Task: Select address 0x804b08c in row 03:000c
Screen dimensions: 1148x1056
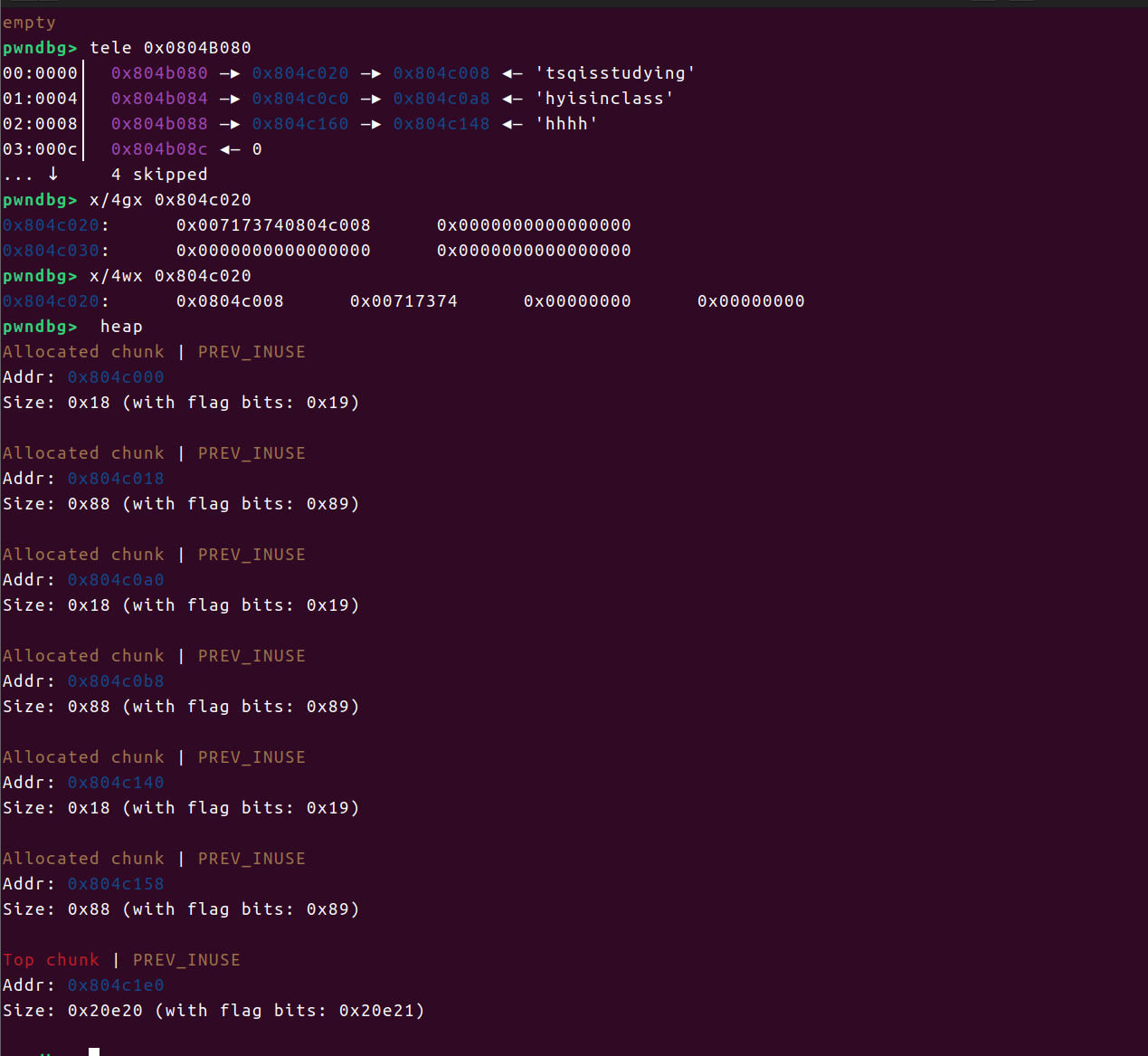Action: pos(159,149)
